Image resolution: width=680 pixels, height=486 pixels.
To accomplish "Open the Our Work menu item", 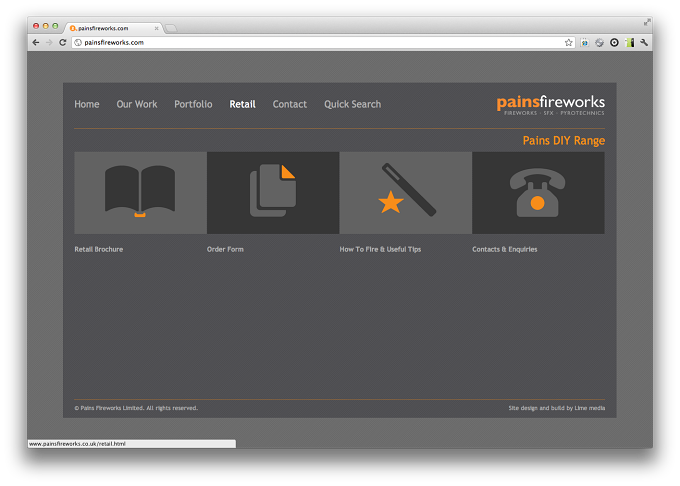I will click(x=137, y=104).
